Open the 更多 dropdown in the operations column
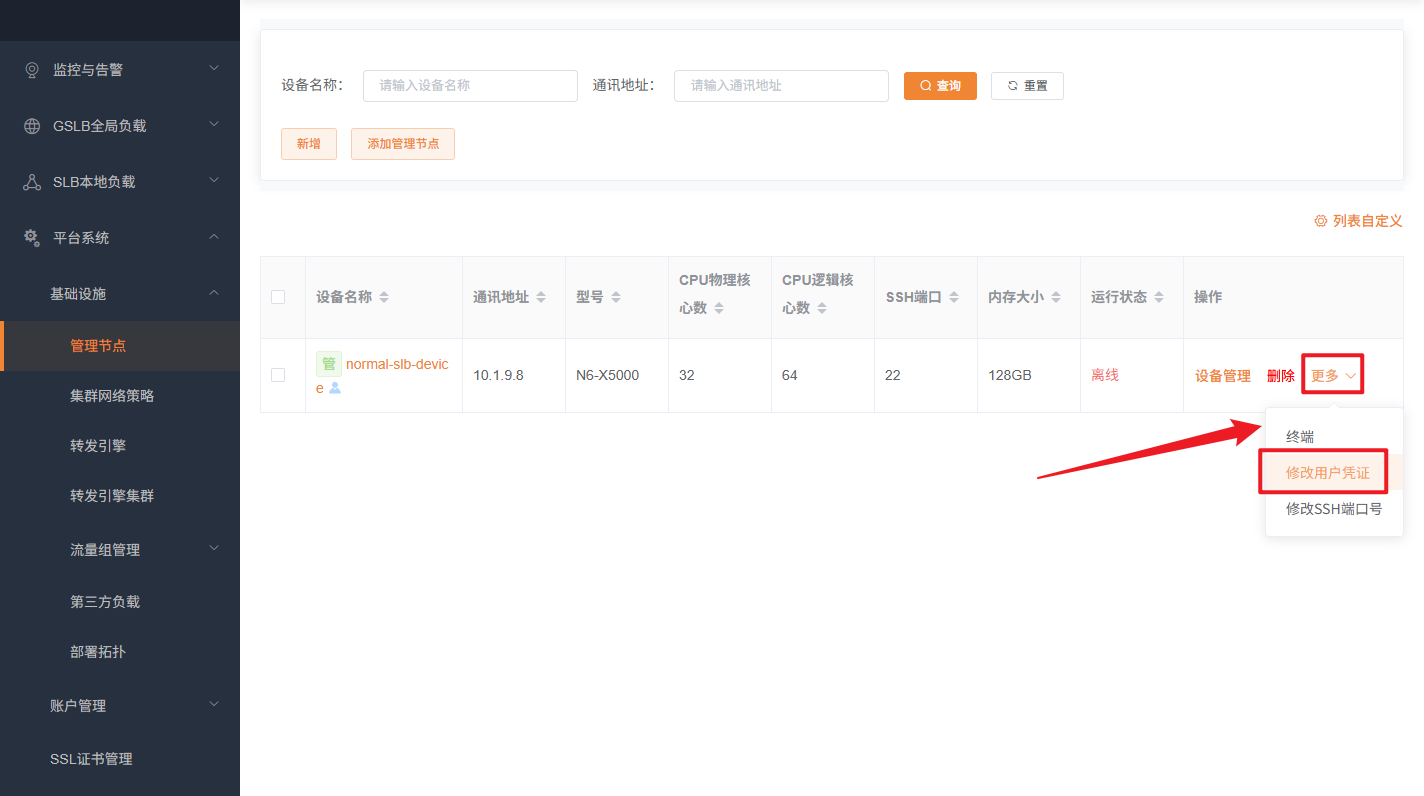This screenshot has height=796, width=1424. click(x=1331, y=374)
